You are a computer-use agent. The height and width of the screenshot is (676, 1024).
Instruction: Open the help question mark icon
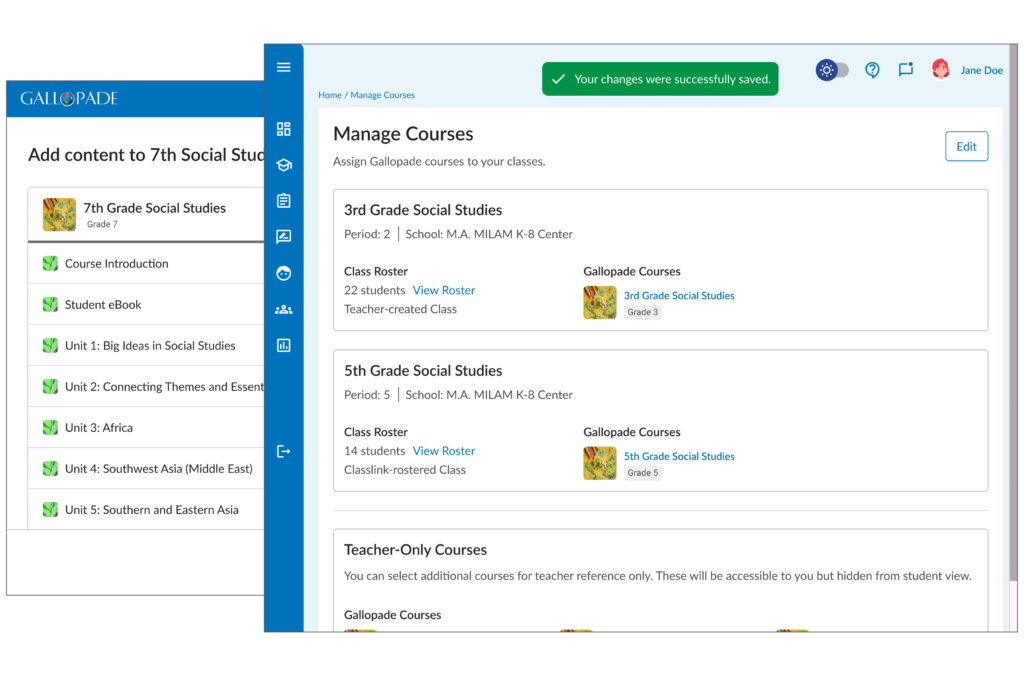coord(872,70)
